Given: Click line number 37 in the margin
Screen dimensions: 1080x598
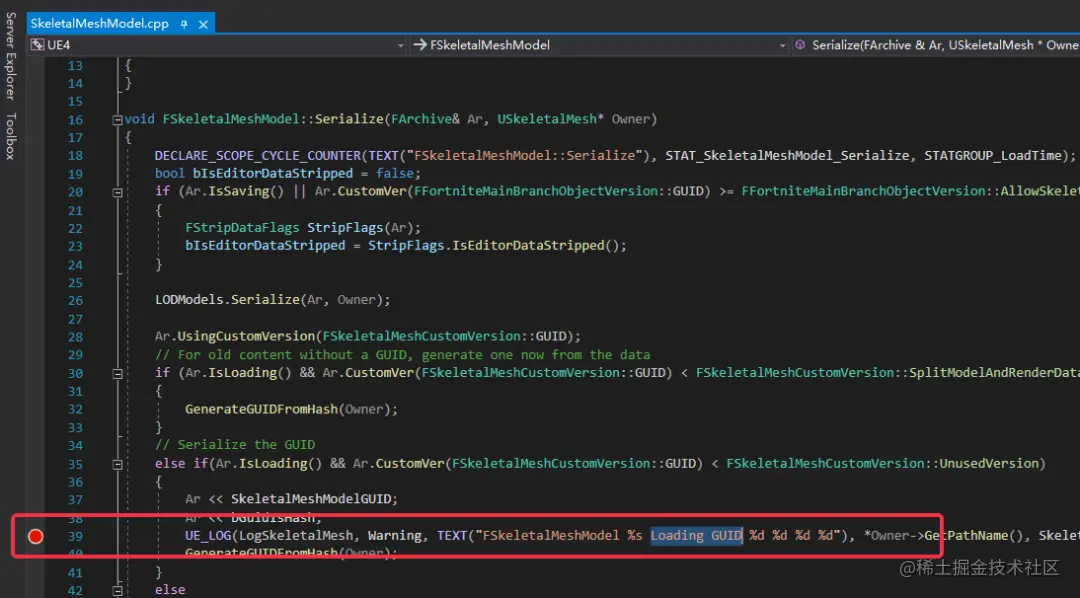Looking at the screenshot, I should [75, 499].
